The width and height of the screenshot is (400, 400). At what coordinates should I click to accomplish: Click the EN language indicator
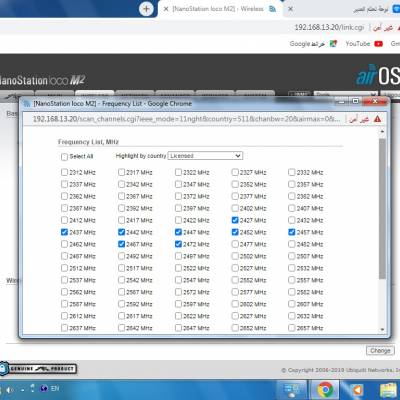[55, 389]
